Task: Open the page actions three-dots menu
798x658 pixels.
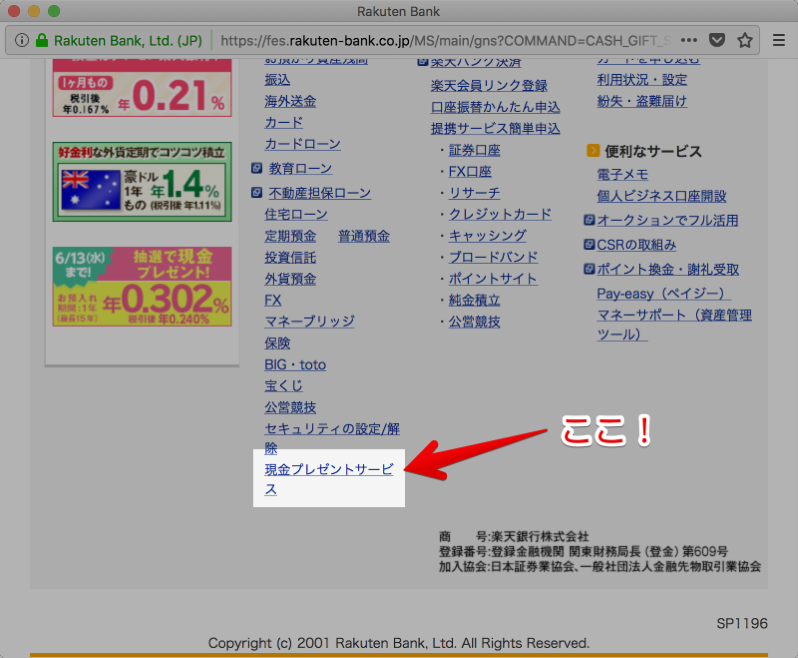Action: 689,40
